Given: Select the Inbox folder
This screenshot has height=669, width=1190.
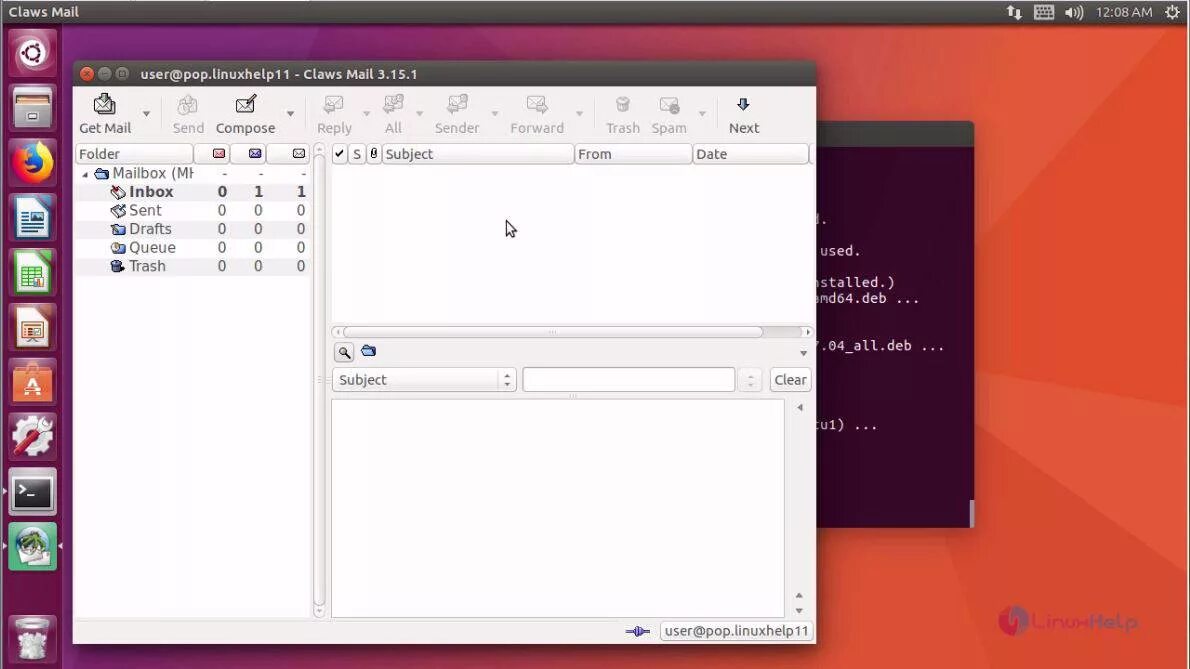Looking at the screenshot, I should pos(151,192).
